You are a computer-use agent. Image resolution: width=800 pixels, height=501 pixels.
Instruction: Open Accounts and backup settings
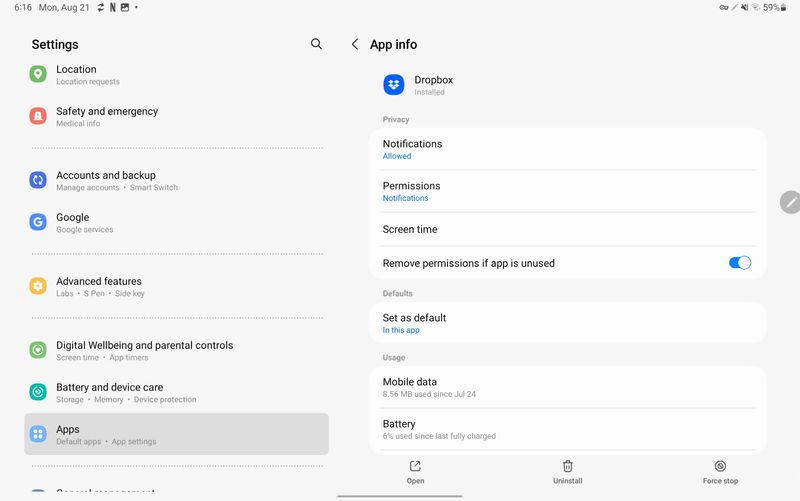176,180
